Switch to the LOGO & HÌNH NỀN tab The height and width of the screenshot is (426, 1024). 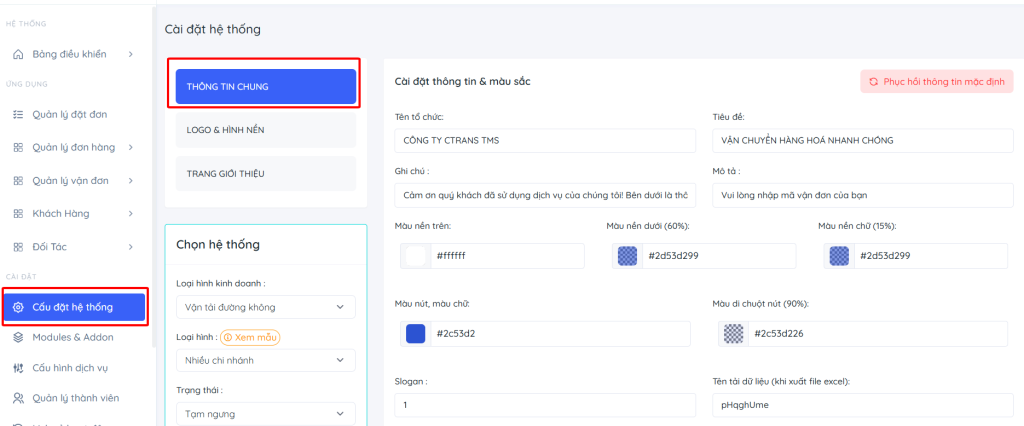[x=265, y=130]
